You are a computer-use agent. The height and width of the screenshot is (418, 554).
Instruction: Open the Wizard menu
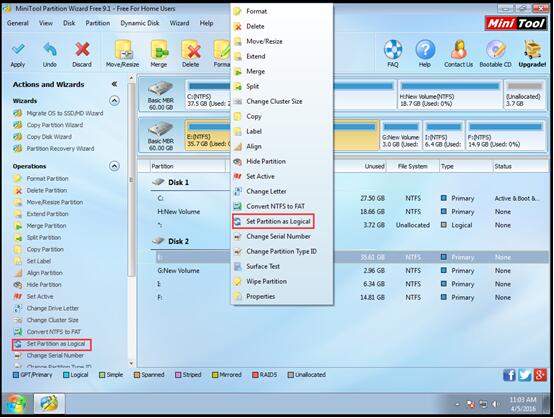tap(179, 23)
